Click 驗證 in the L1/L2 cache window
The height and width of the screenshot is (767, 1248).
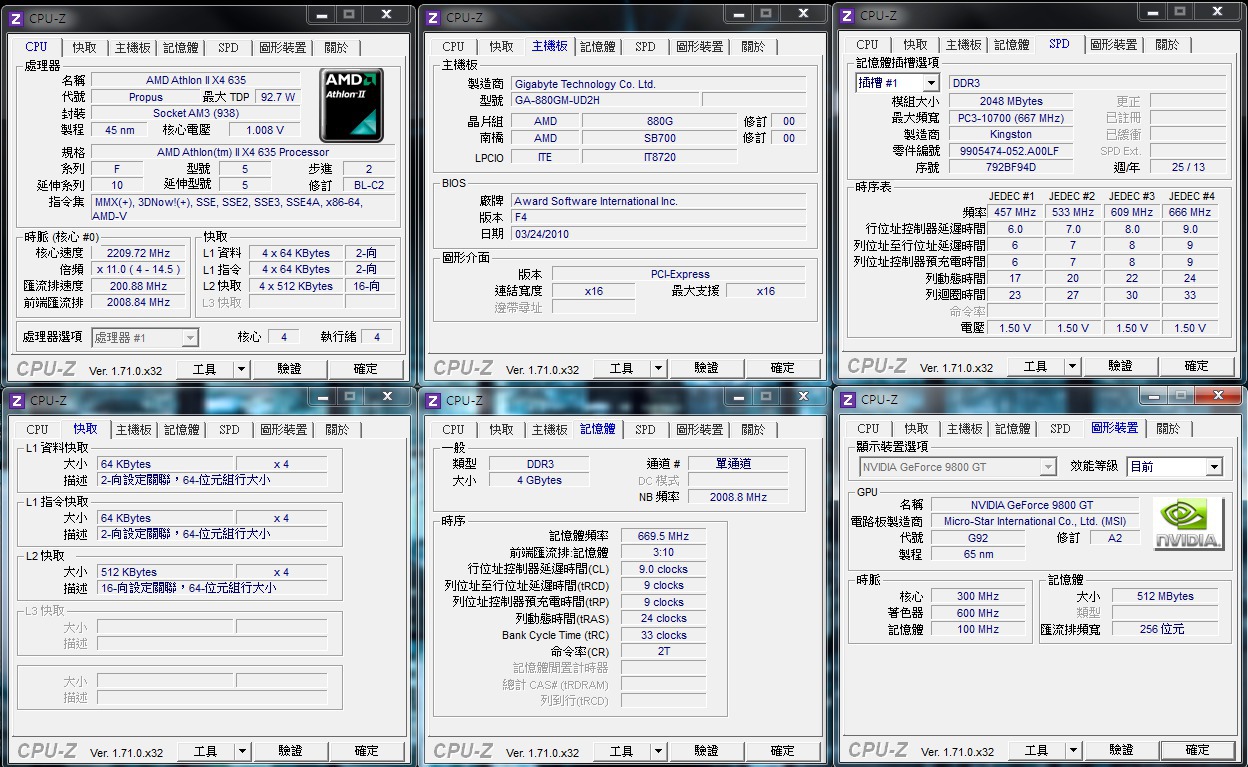(x=290, y=751)
